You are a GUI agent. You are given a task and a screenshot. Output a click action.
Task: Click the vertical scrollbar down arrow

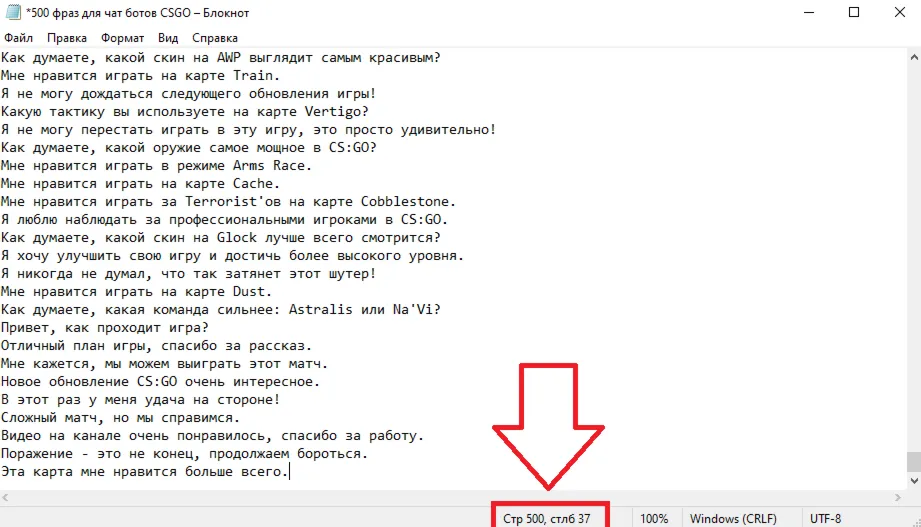point(914,481)
